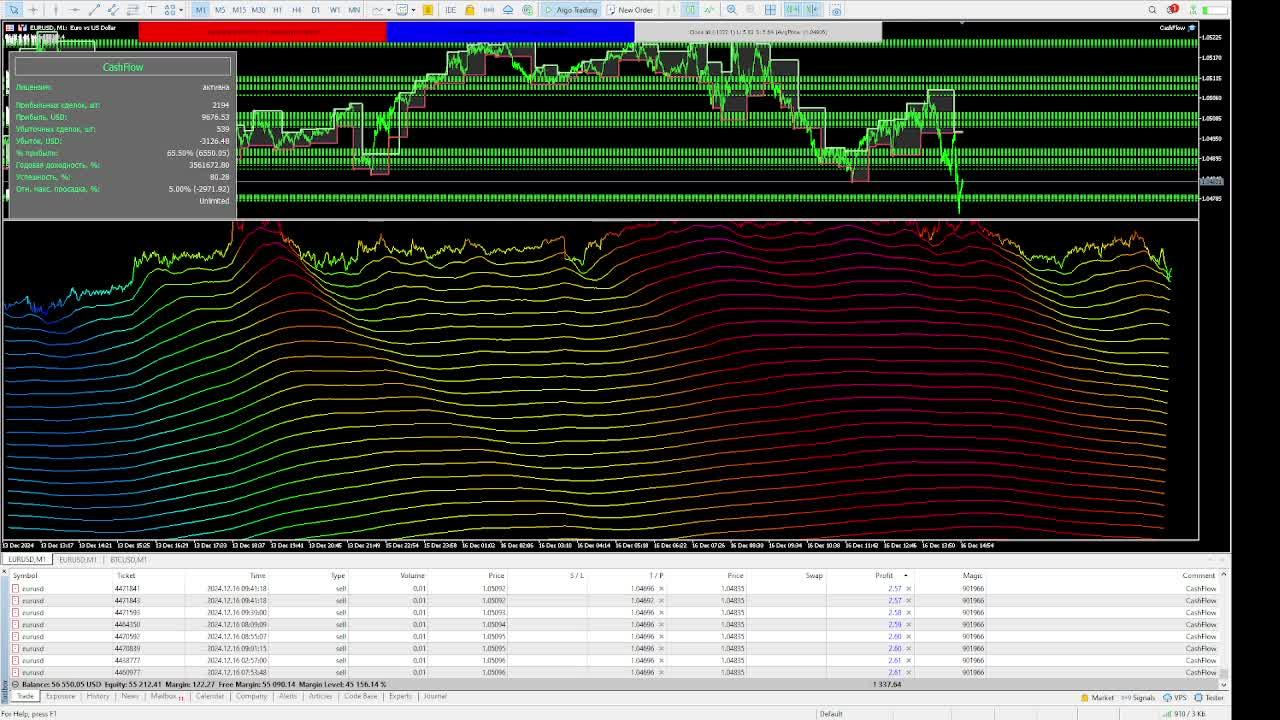Open the Experts tab
Screen dimensions: 1280x720
[x=400, y=696]
